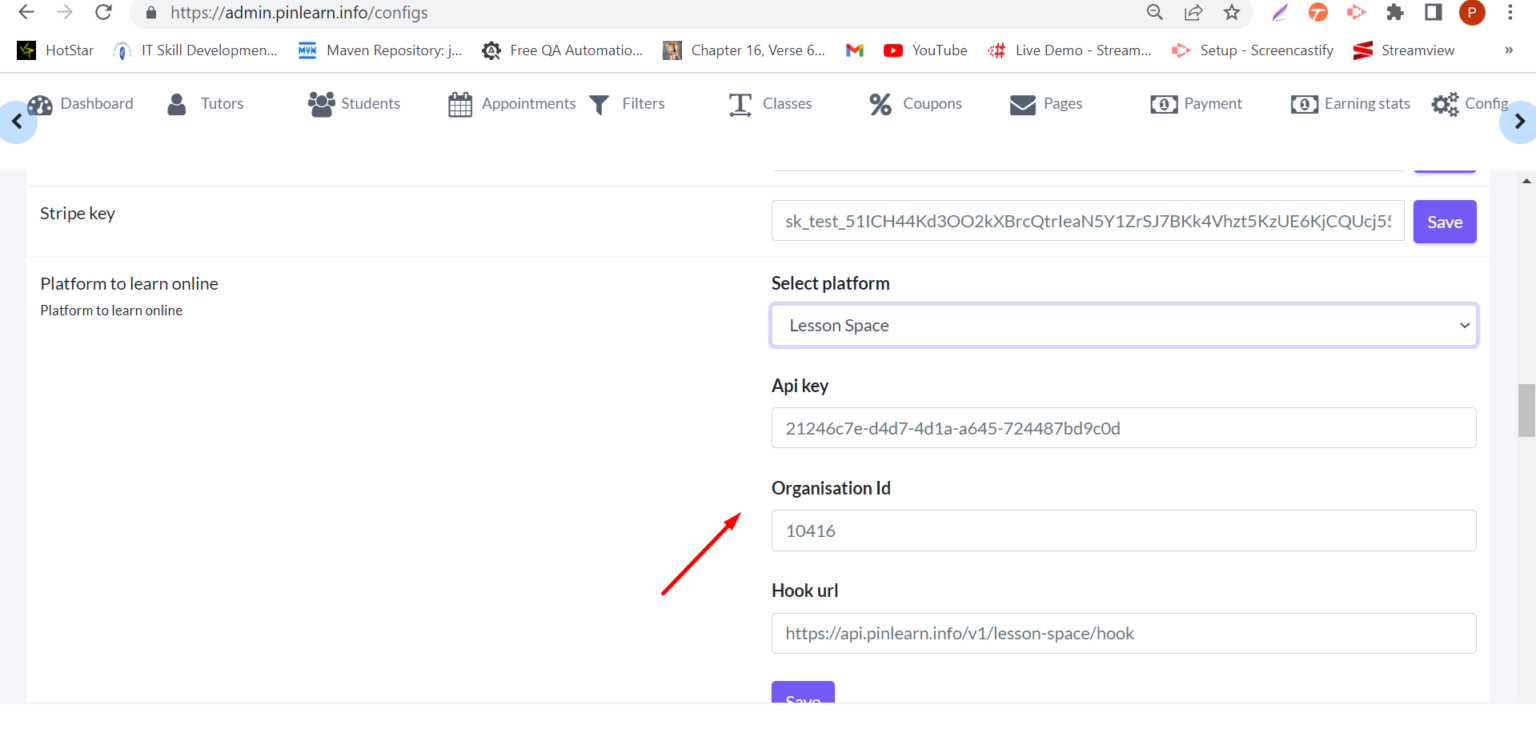The width and height of the screenshot is (1536, 729).
Task: Click inside the Api key input field
Action: pos(1123,427)
